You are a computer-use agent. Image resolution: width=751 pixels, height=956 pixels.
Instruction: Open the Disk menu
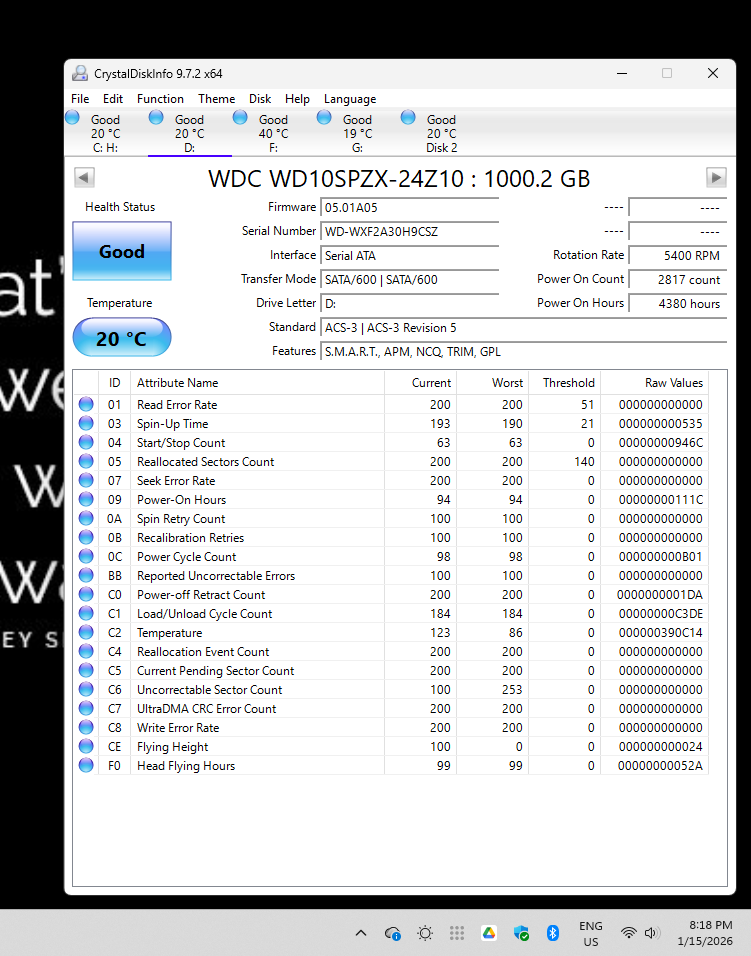pos(260,99)
